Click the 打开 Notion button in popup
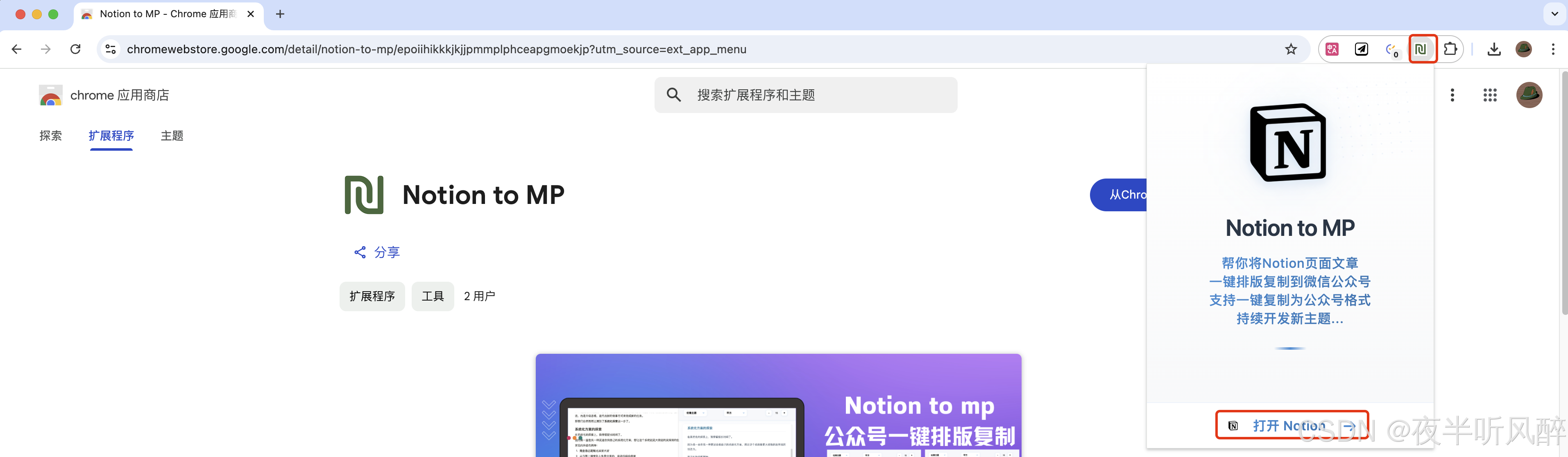 pos(1292,425)
